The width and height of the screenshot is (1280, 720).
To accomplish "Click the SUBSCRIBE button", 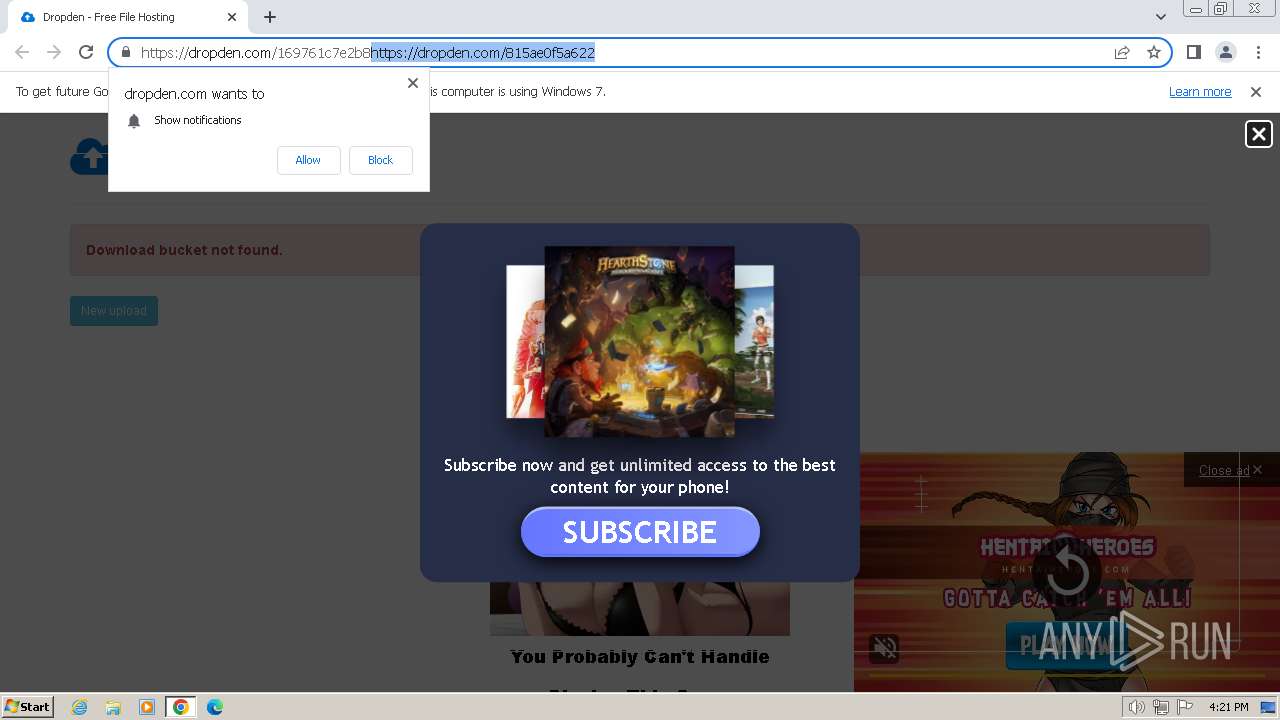I will click(640, 532).
